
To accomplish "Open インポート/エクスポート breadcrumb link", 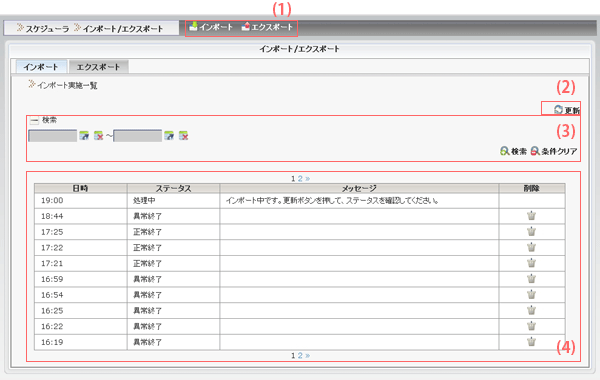I will click(x=123, y=29).
